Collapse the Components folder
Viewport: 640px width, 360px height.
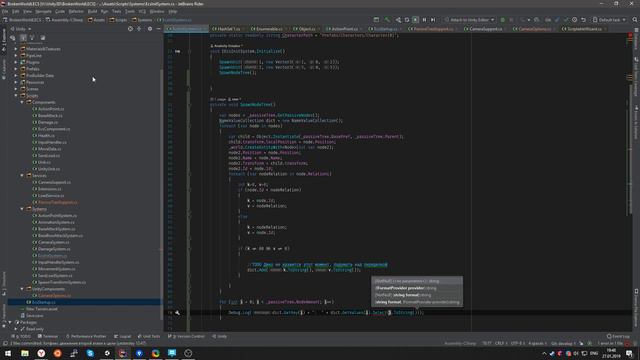coord(22,102)
